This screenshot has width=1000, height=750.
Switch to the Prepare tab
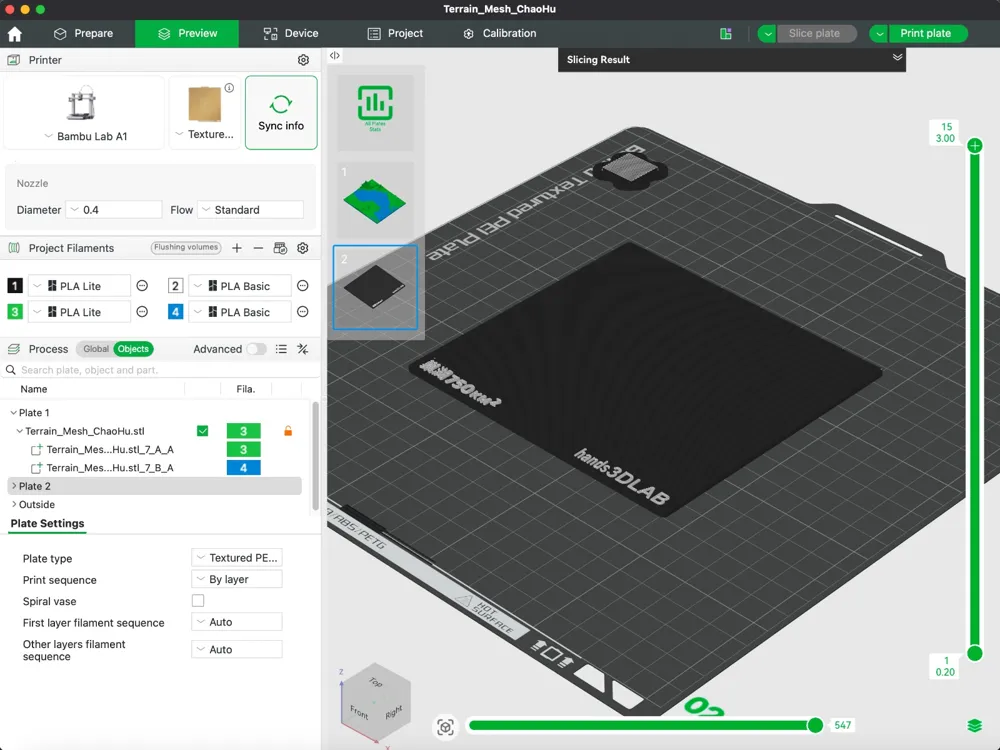click(84, 33)
